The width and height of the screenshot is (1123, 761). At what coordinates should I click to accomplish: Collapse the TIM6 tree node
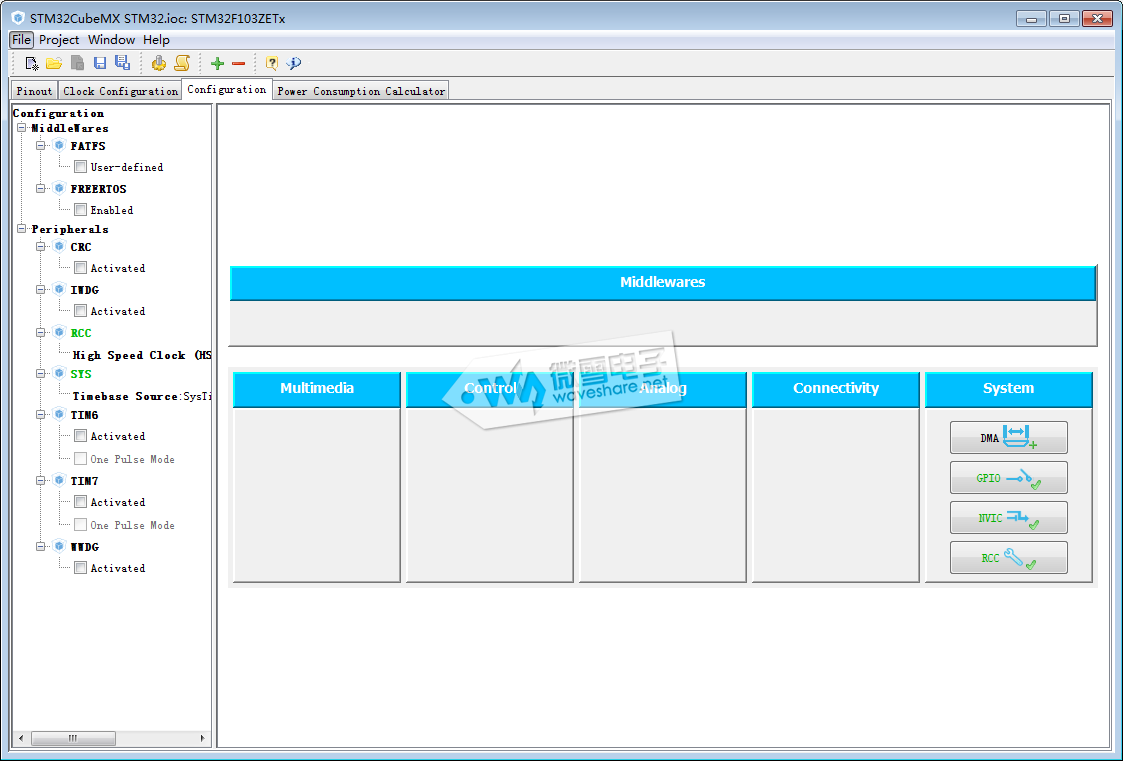41,415
